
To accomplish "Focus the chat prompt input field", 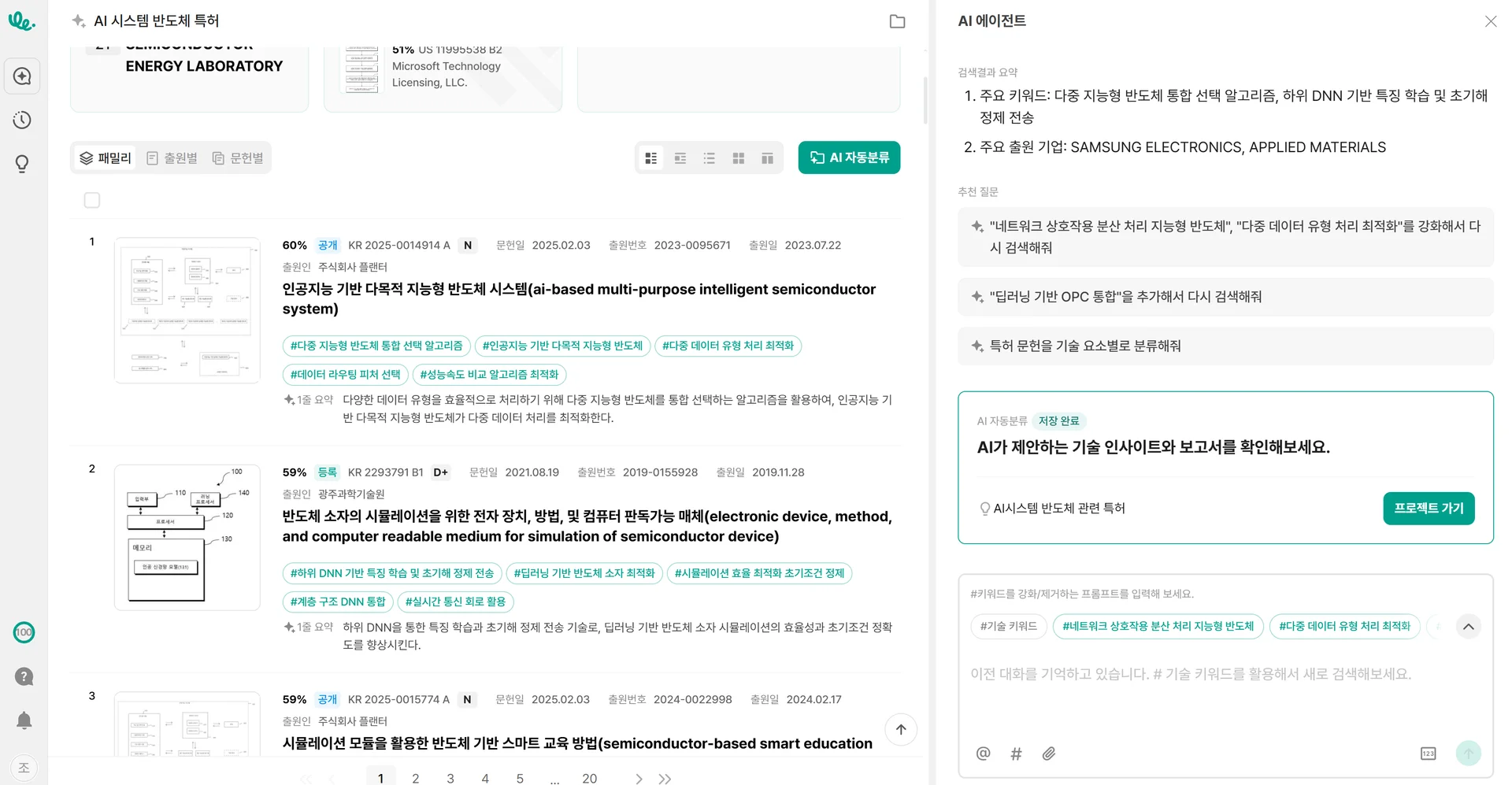I will tap(1225, 674).
